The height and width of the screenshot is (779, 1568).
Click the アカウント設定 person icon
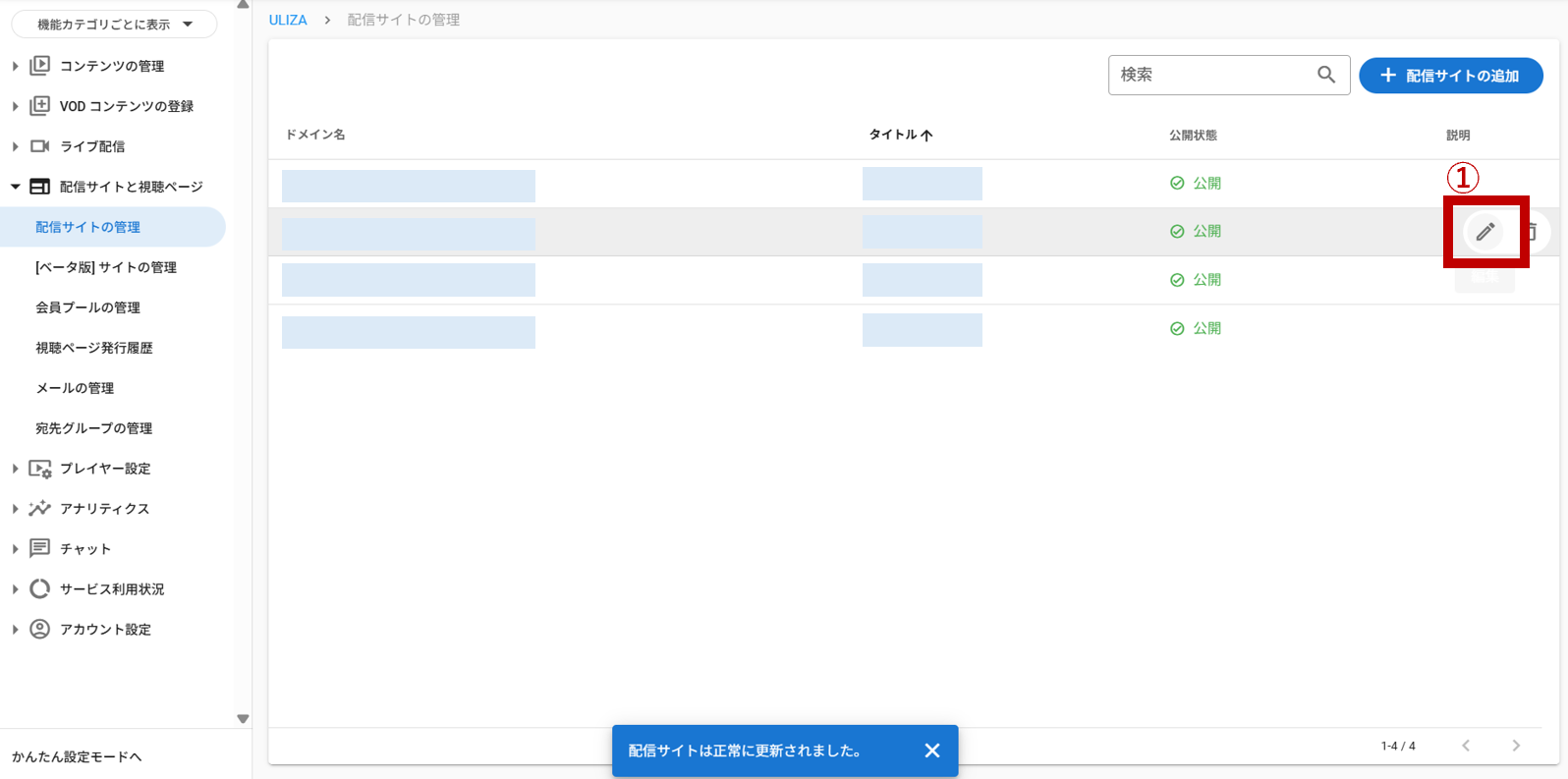39,630
